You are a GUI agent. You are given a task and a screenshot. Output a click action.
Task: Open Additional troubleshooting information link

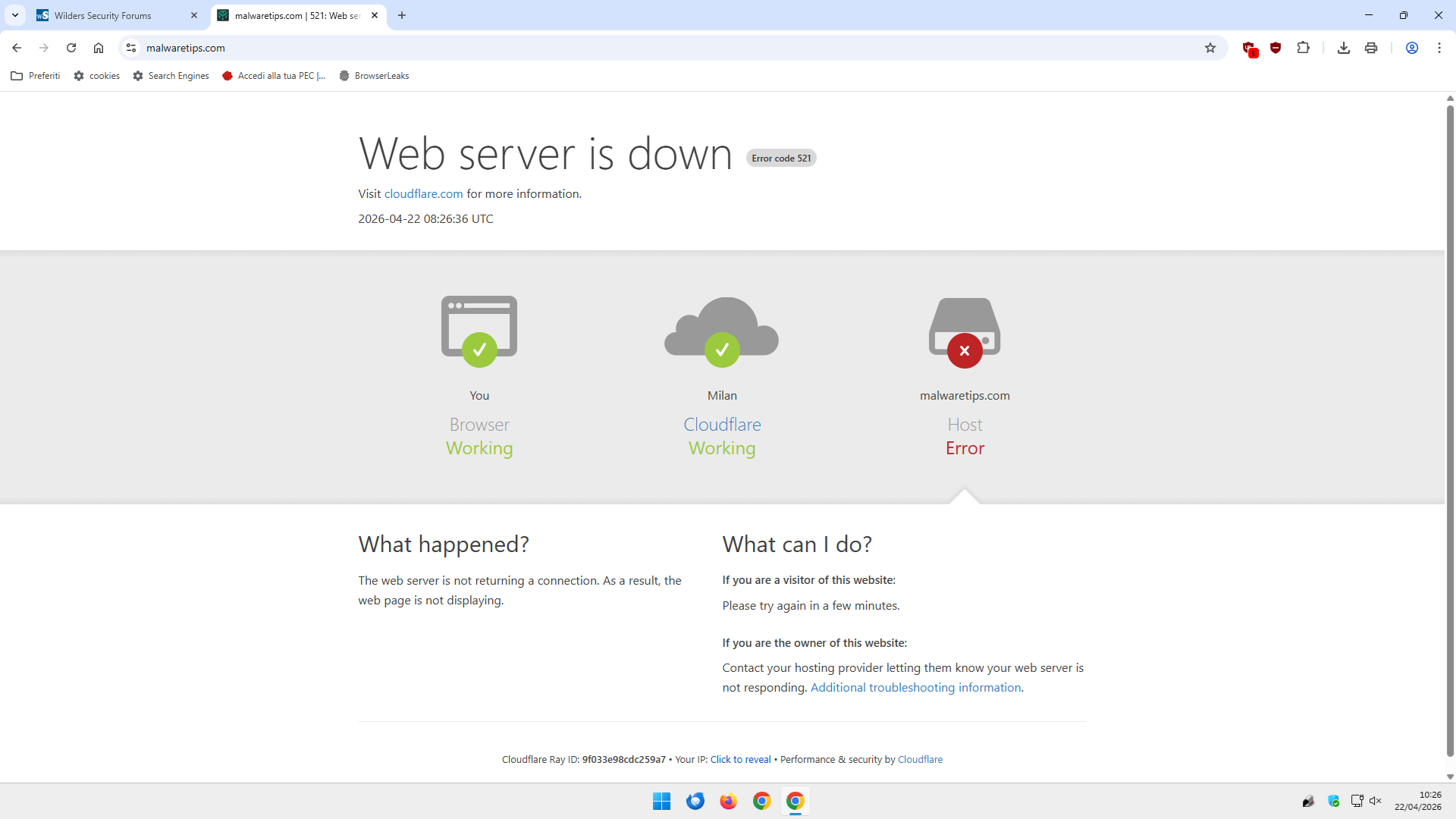click(x=915, y=688)
